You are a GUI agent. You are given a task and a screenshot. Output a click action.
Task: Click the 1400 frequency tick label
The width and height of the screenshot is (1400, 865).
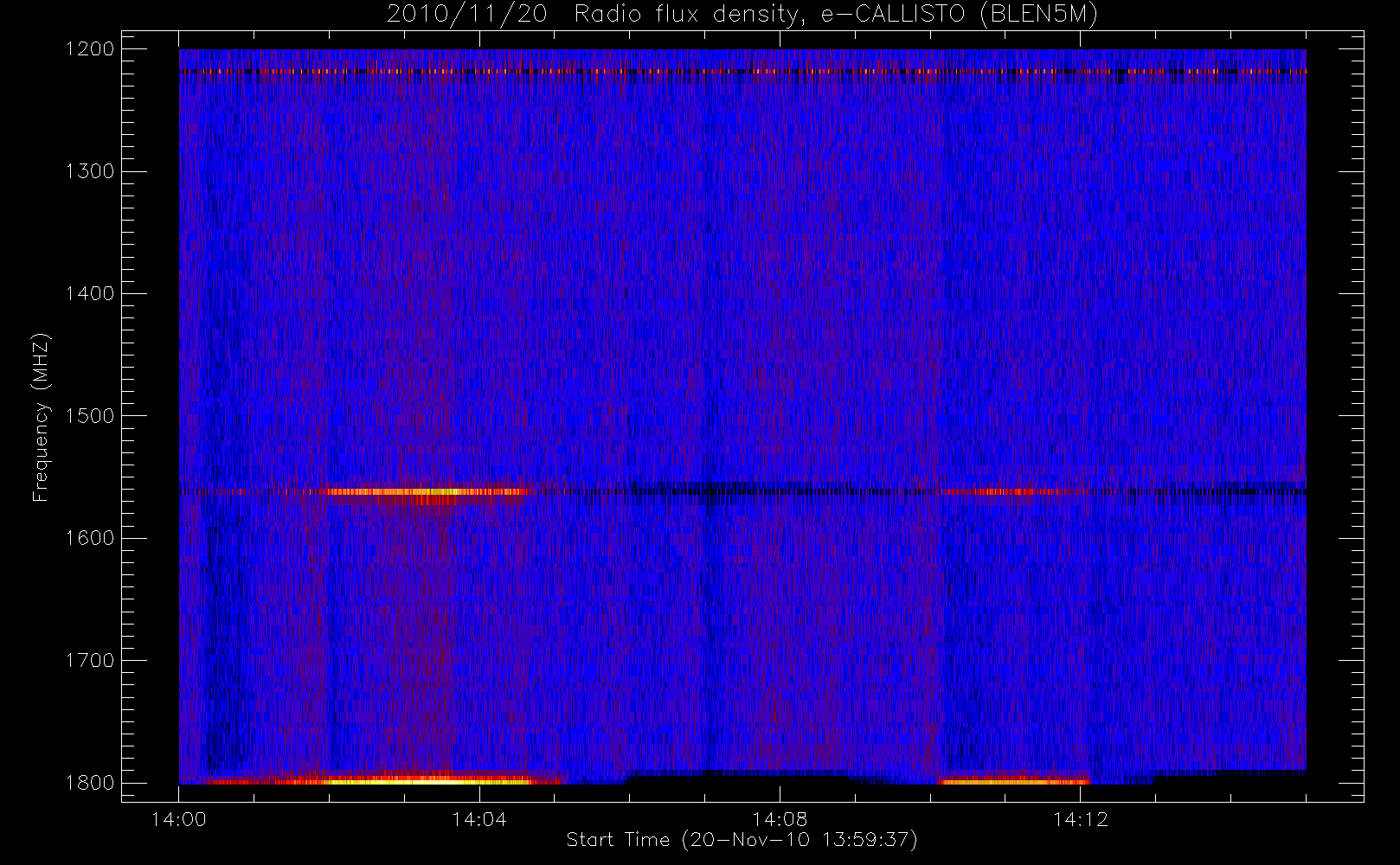(91, 293)
